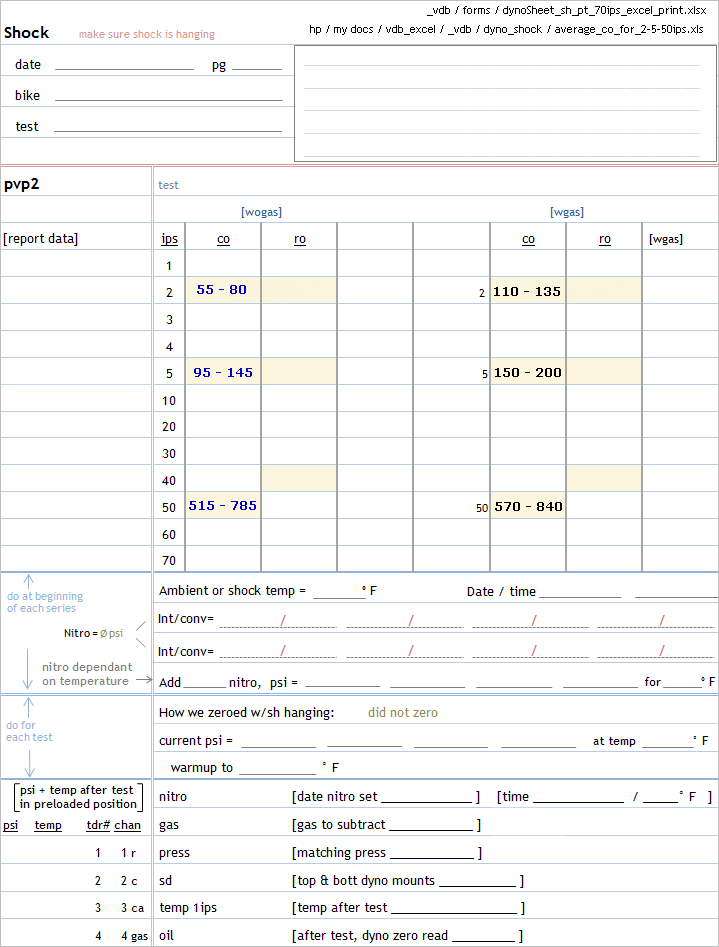The image size is (719, 947).
Task: Click the blank after 'warmup to'
Action: point(277,769)
